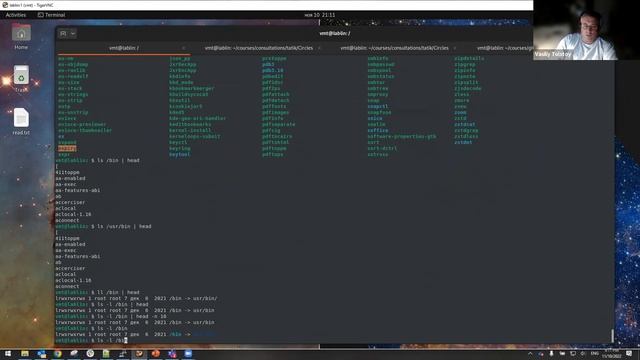Open the purple-pink taskbar app icon
The width and height of the screenshot is (640, 360).
click(x=172, y=353)
